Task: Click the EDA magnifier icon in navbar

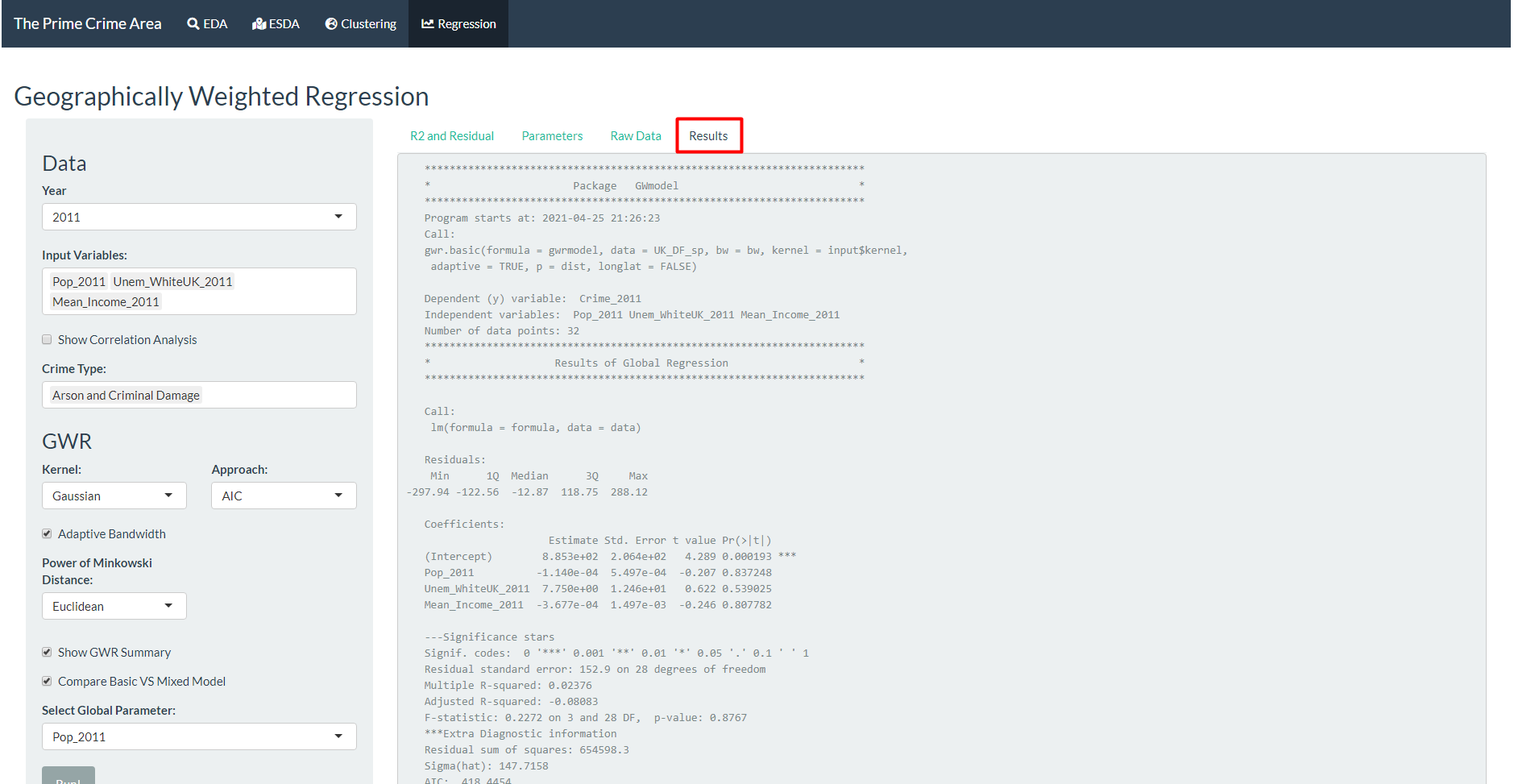Action: (x=193, y=24)
